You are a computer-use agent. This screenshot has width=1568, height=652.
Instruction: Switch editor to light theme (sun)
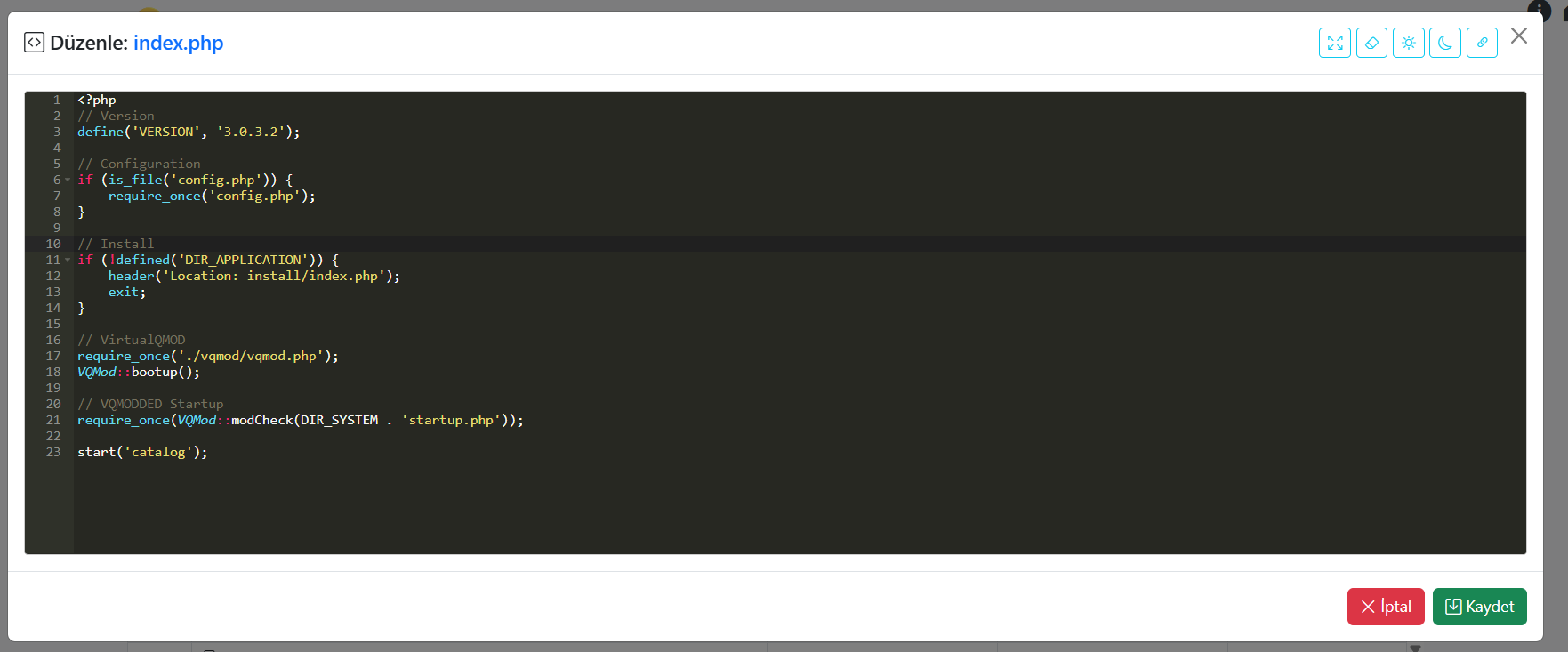click(x=1409, y=43)
